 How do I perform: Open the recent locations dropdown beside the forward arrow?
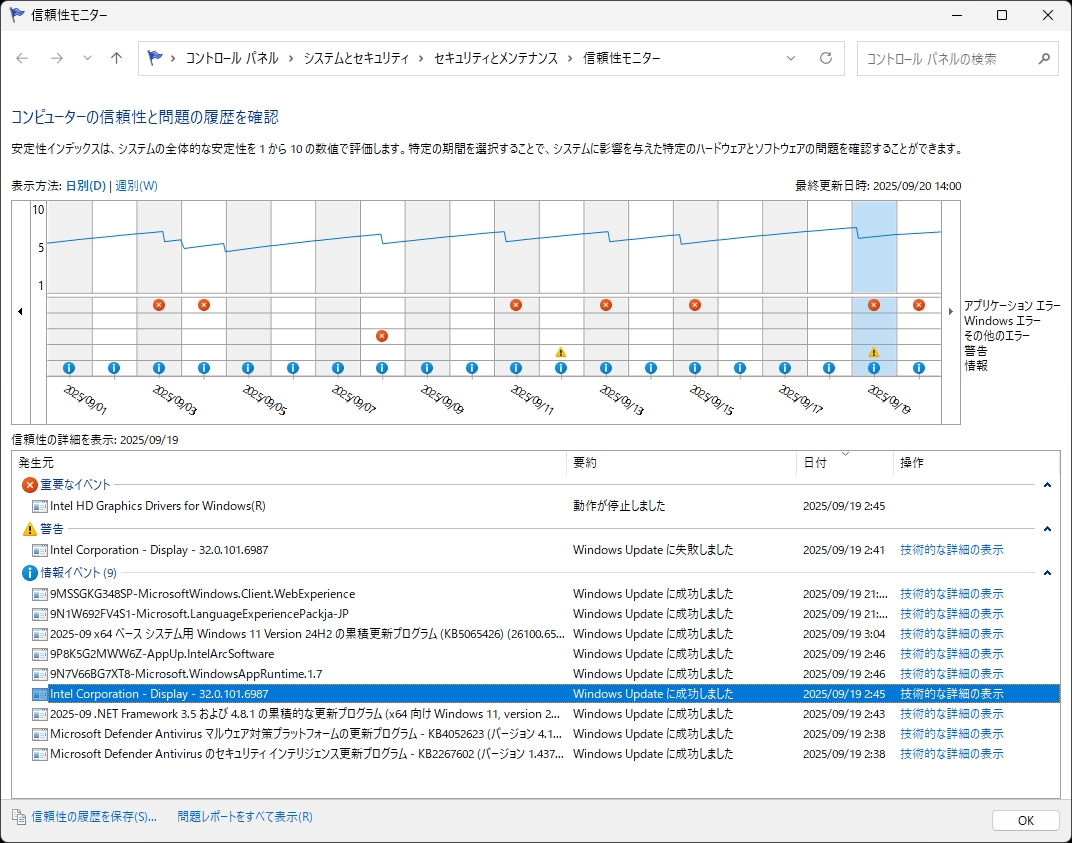tap(87, 58)
